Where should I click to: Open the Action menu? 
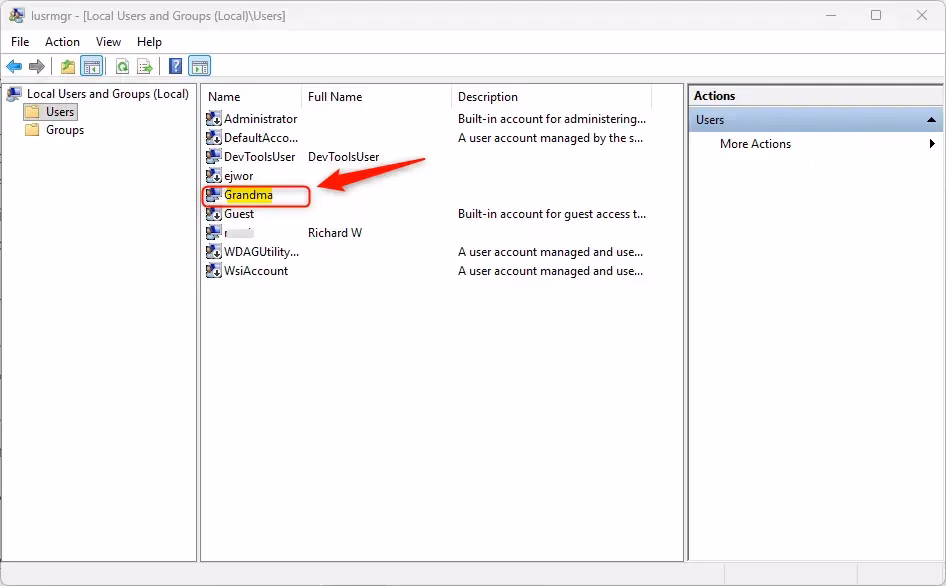62,42
